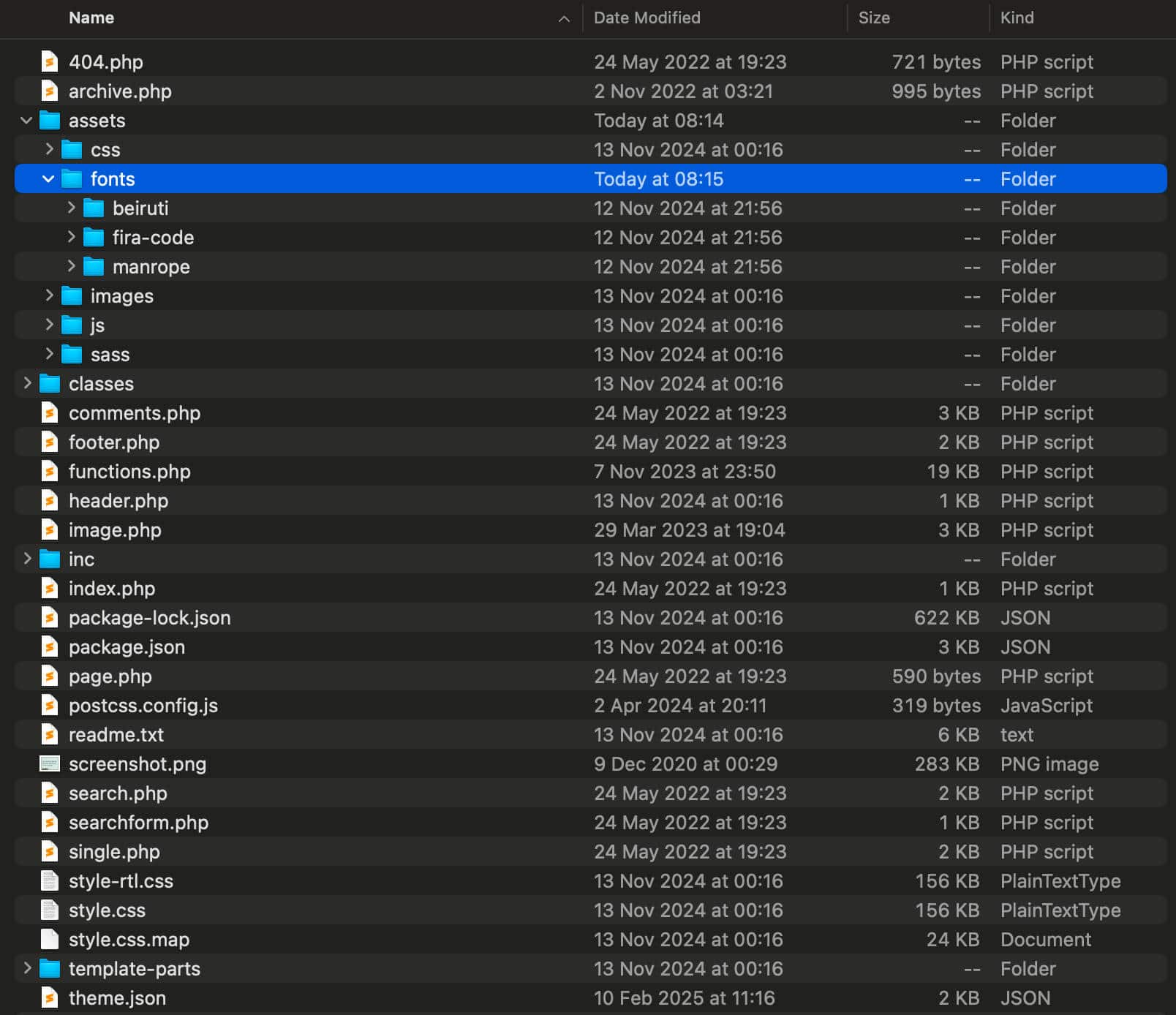Click the style.css document icon
The width and height of the screenshot is (1176, 1015).
[49, 910]
